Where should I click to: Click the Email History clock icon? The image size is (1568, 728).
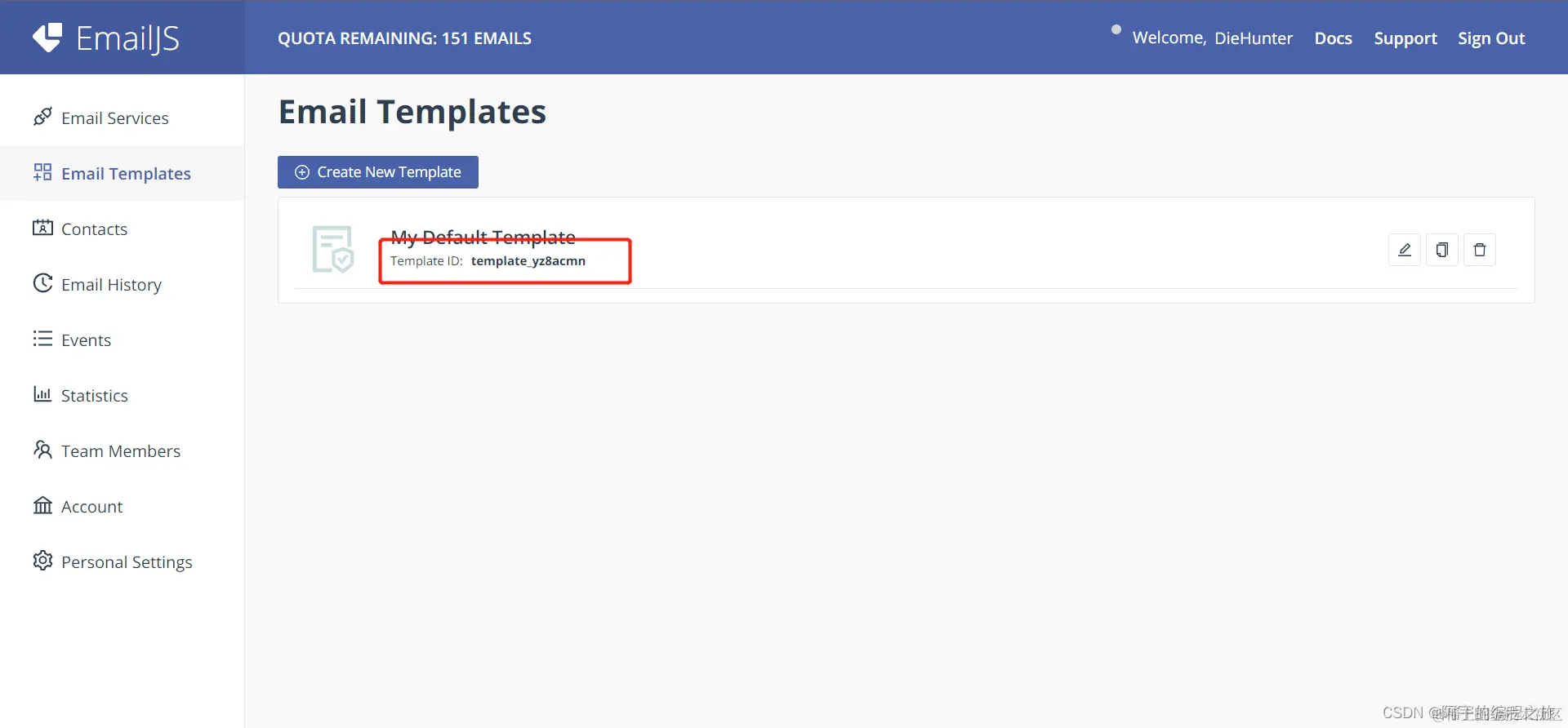click(42, 283)
